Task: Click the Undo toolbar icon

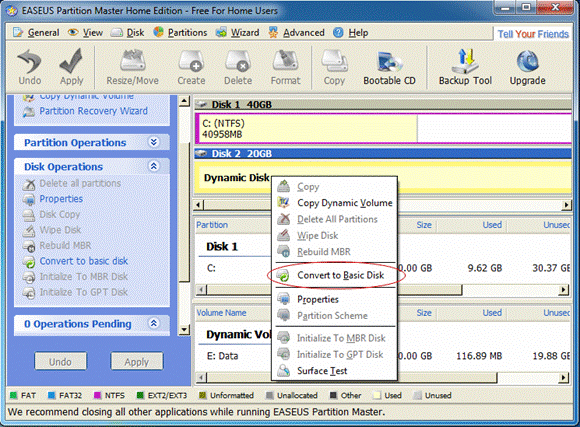Action: [x=30, y=67]
